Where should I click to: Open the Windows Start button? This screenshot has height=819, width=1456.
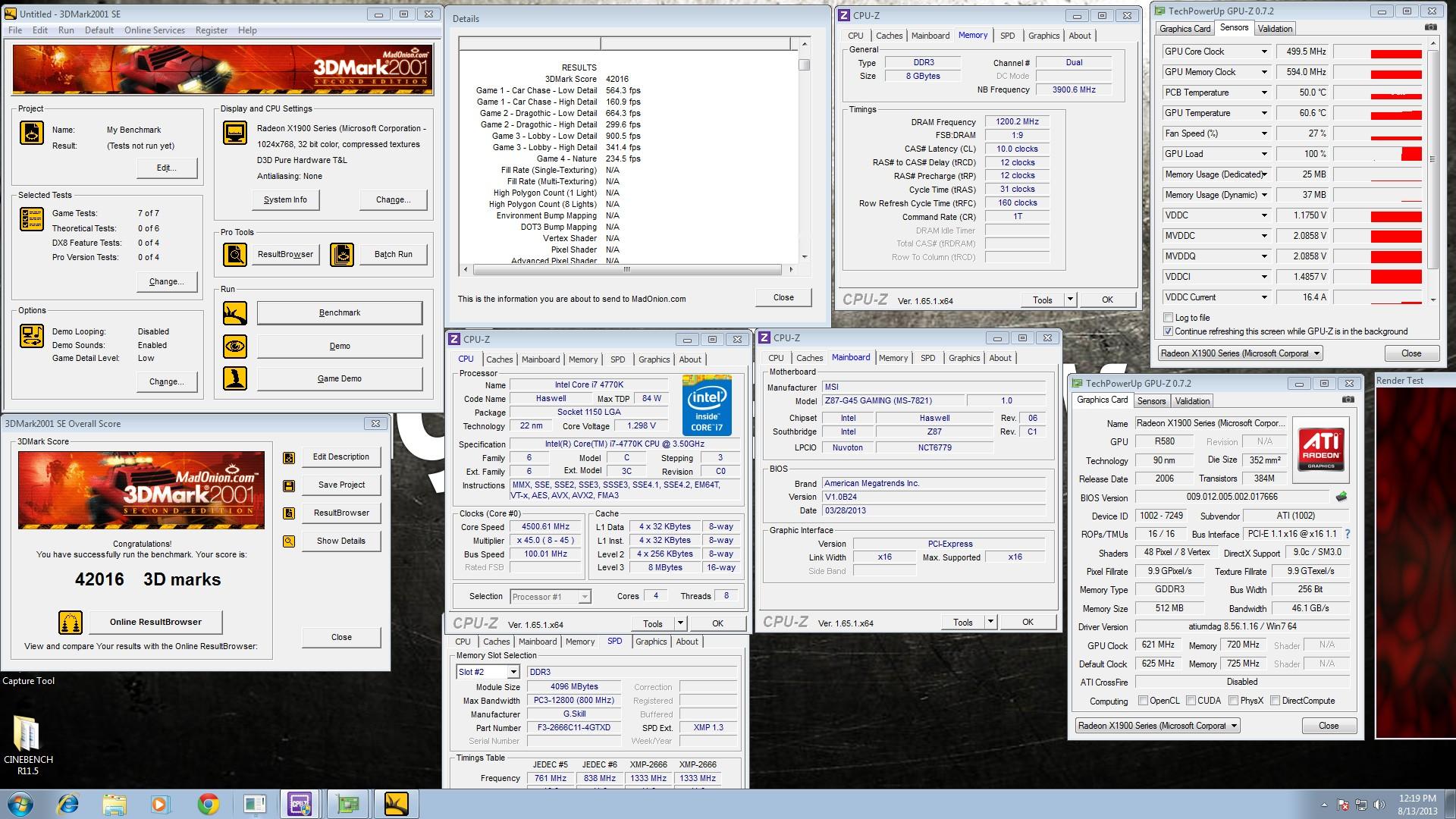click(20, 804)
